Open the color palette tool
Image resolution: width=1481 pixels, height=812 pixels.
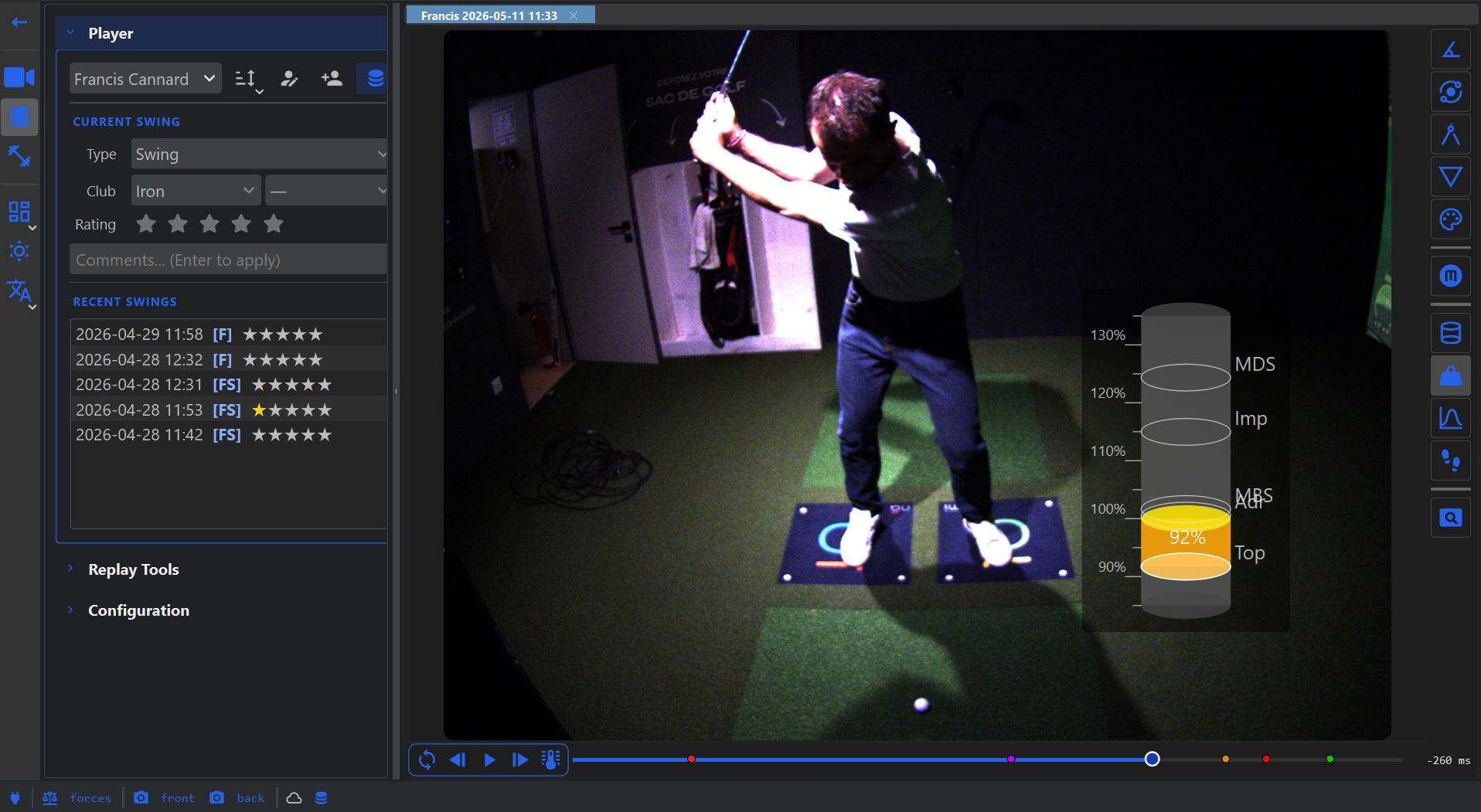click(x=1451, y=220)
